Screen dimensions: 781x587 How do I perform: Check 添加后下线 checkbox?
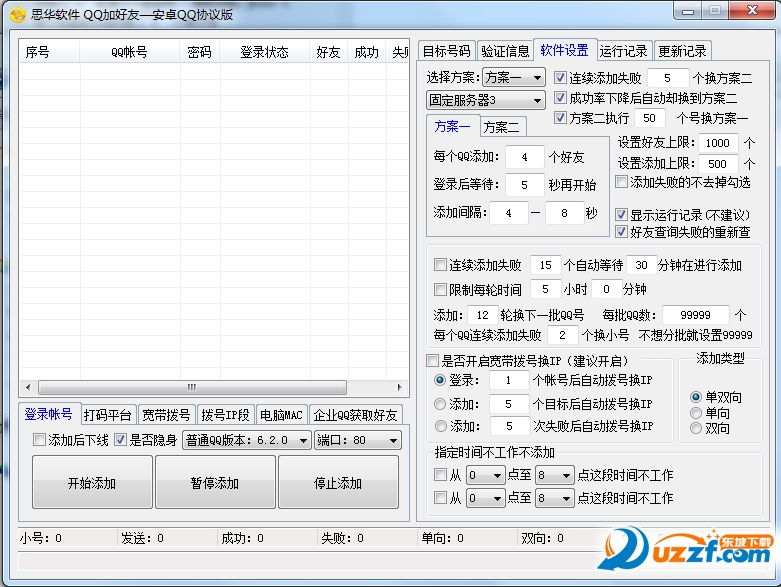tap(39, 440)
